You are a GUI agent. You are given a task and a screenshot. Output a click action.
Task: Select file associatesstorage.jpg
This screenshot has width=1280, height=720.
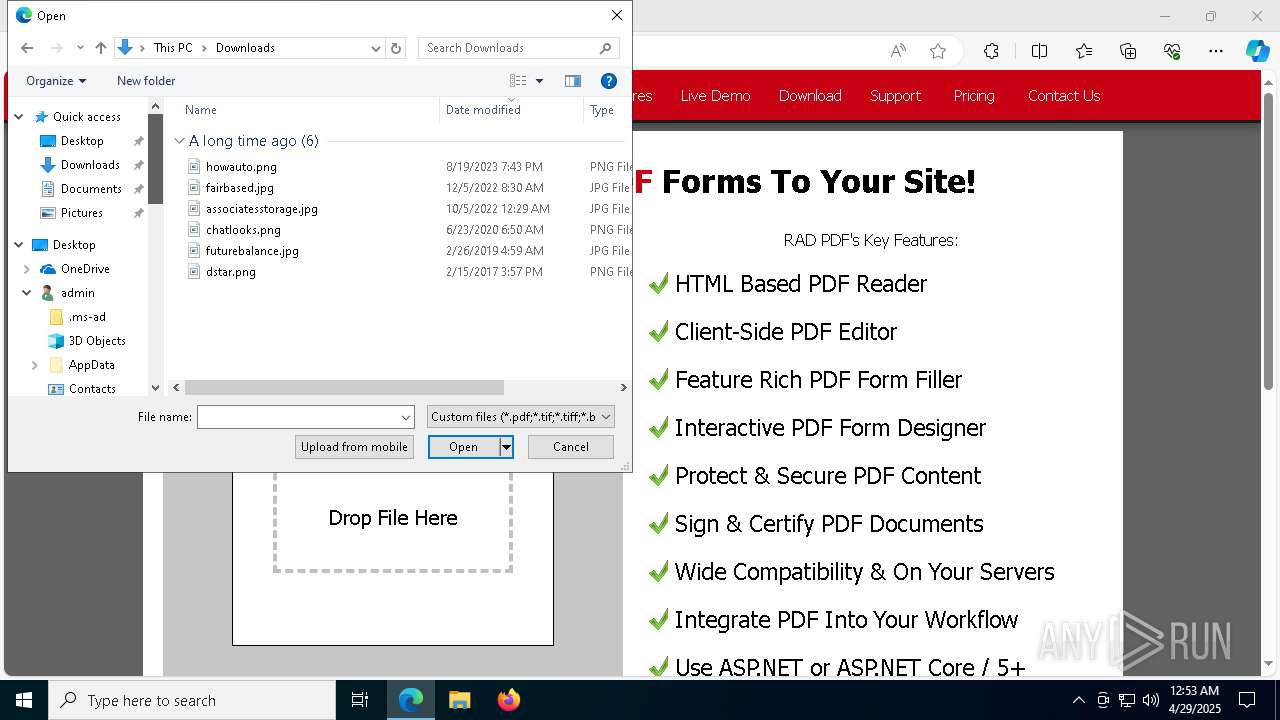[262, 209]
